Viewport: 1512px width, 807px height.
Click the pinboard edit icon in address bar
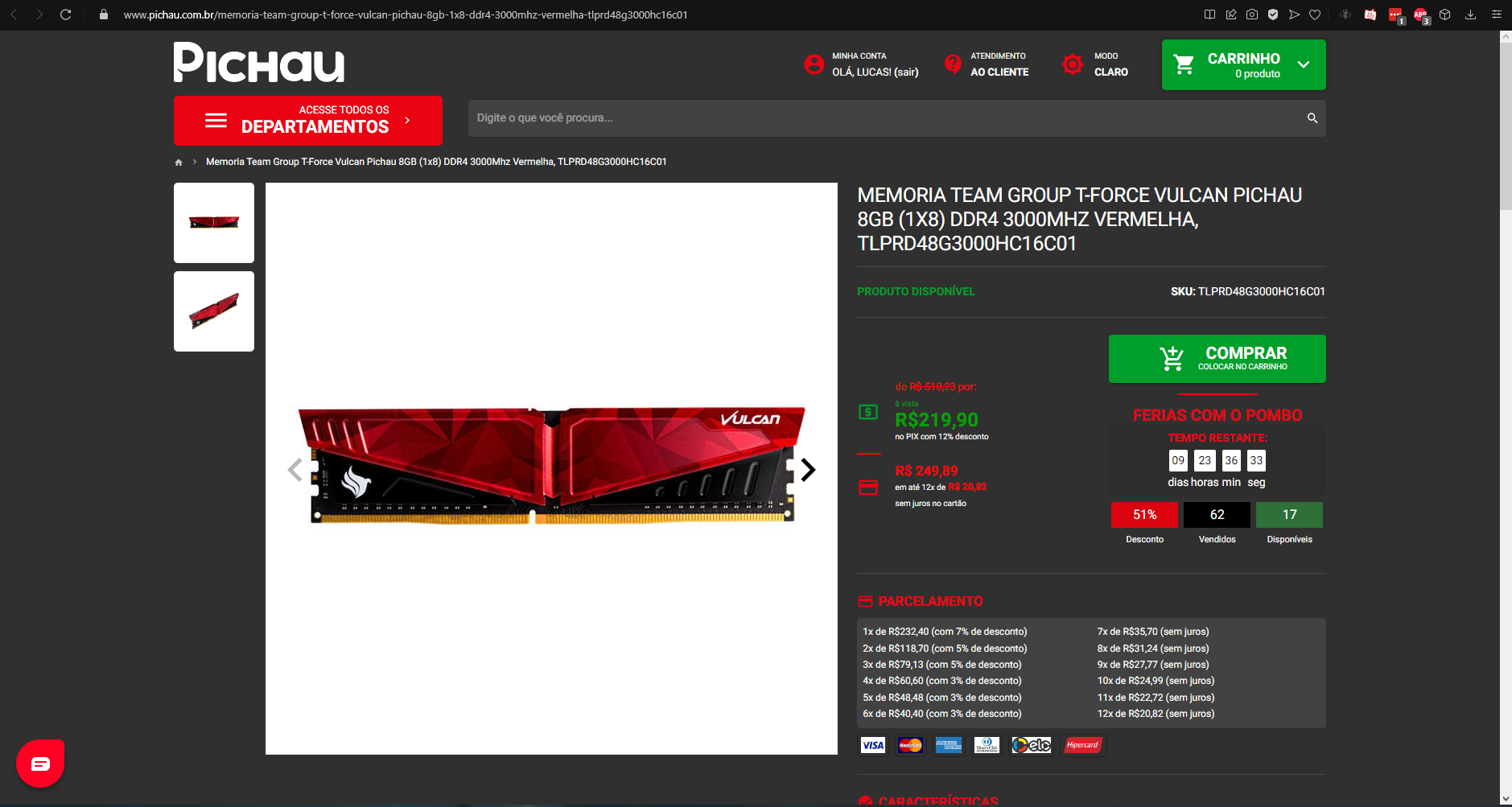click(1231, 14)
